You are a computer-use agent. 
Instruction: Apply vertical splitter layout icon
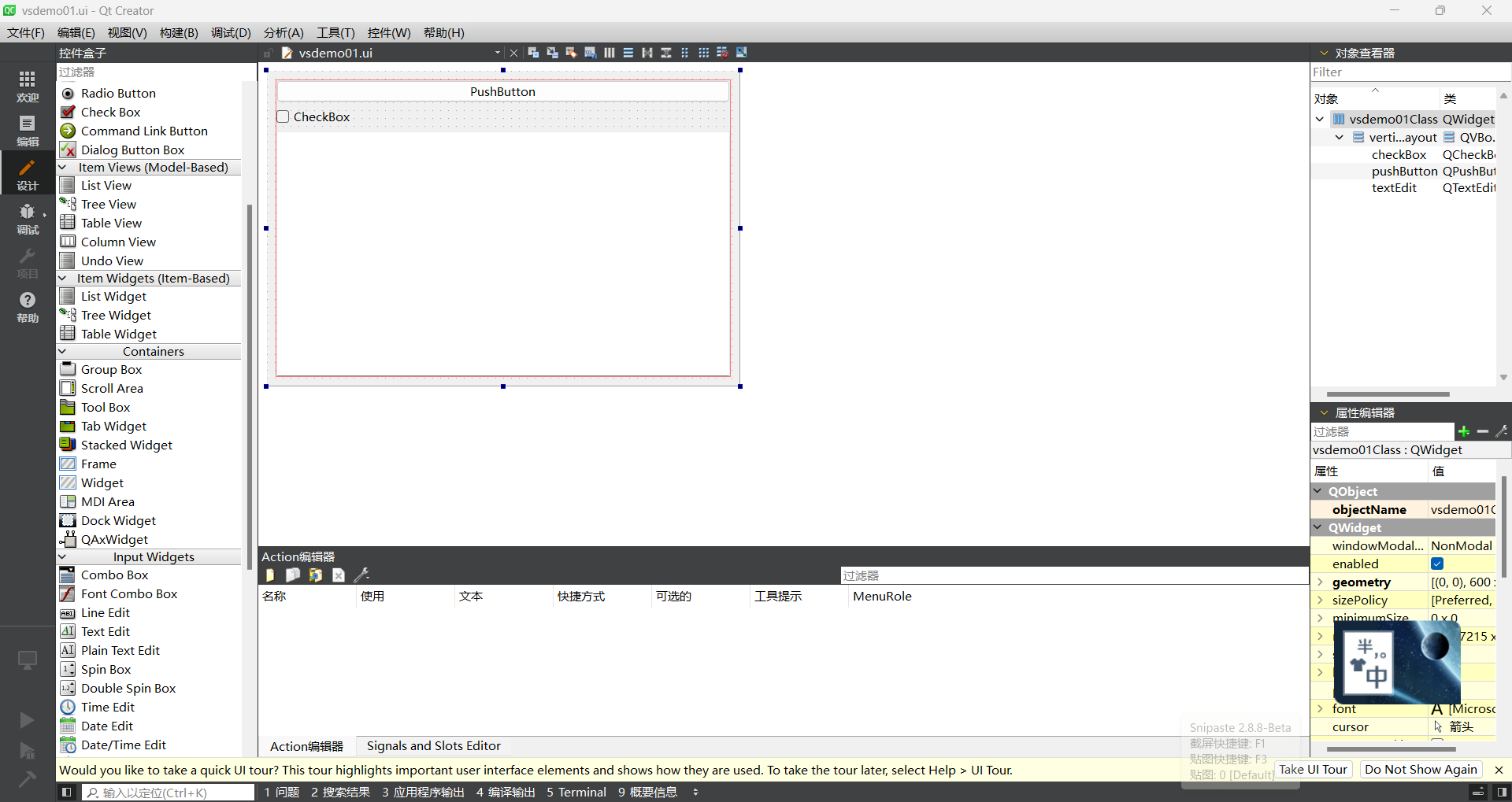point(665,53)
